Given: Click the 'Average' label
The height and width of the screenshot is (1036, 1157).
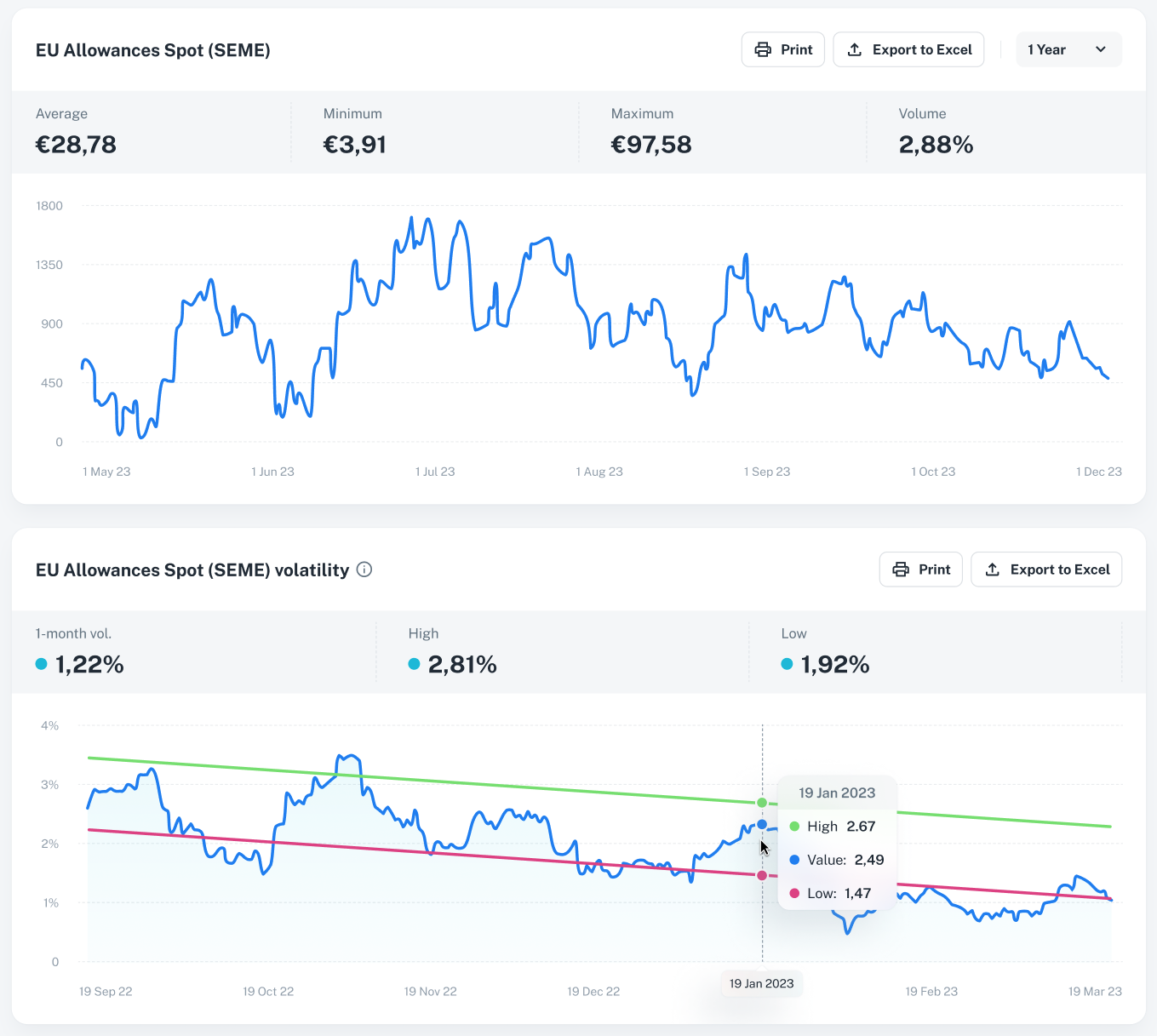Looking at the screenshot, I should pyautogui.click(x=61, y=113).
